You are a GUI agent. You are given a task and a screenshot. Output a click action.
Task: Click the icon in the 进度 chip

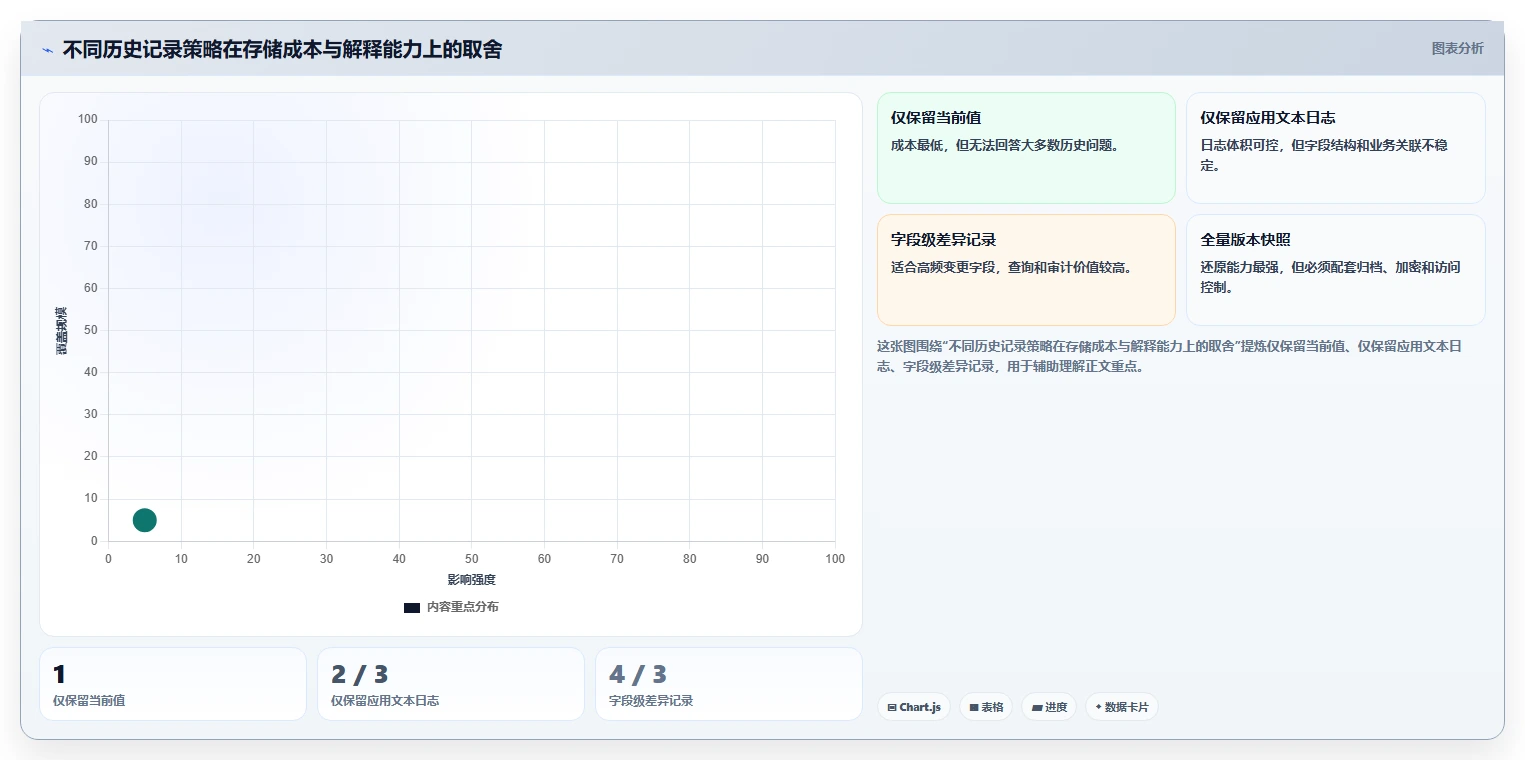[1037, 707]
